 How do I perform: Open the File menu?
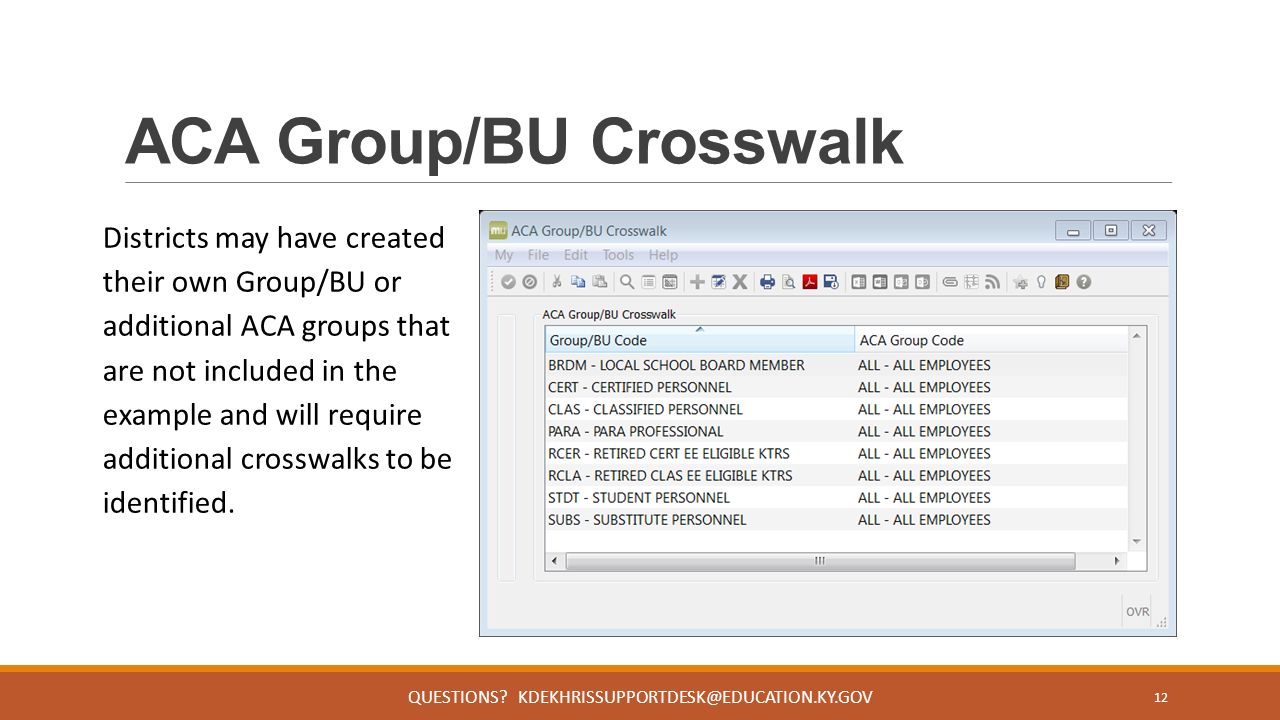(x=538, y=255)
